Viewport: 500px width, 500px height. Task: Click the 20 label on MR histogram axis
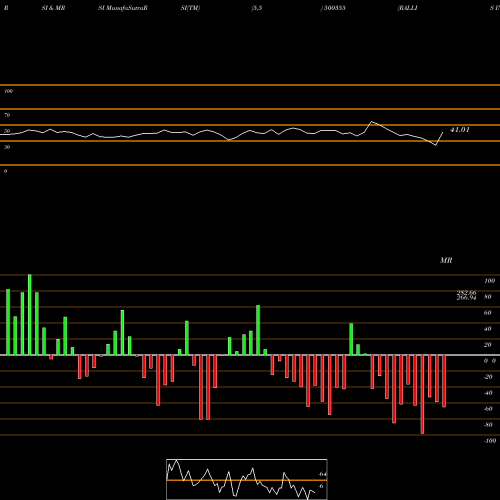coord(487,345)
